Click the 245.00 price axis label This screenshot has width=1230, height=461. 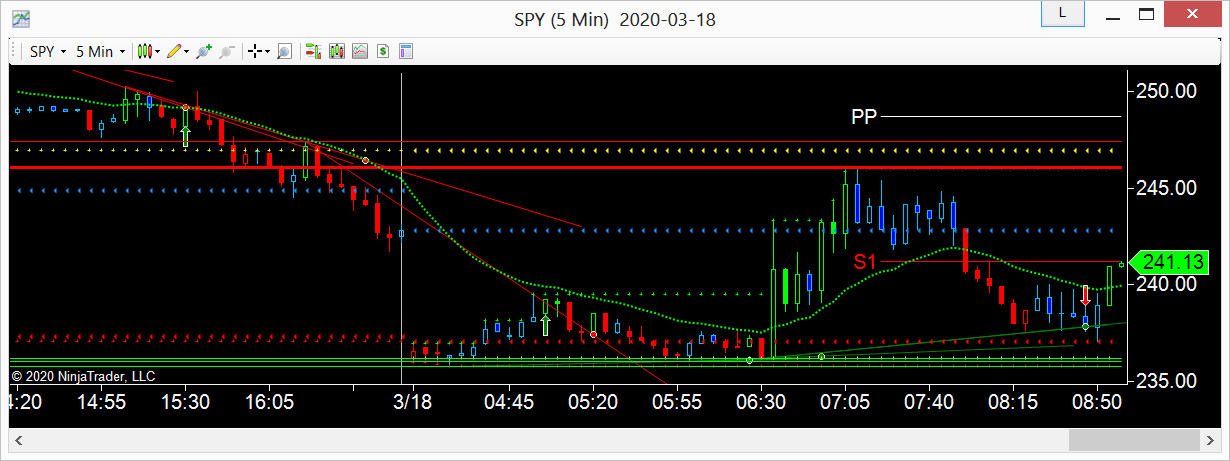1167,188
